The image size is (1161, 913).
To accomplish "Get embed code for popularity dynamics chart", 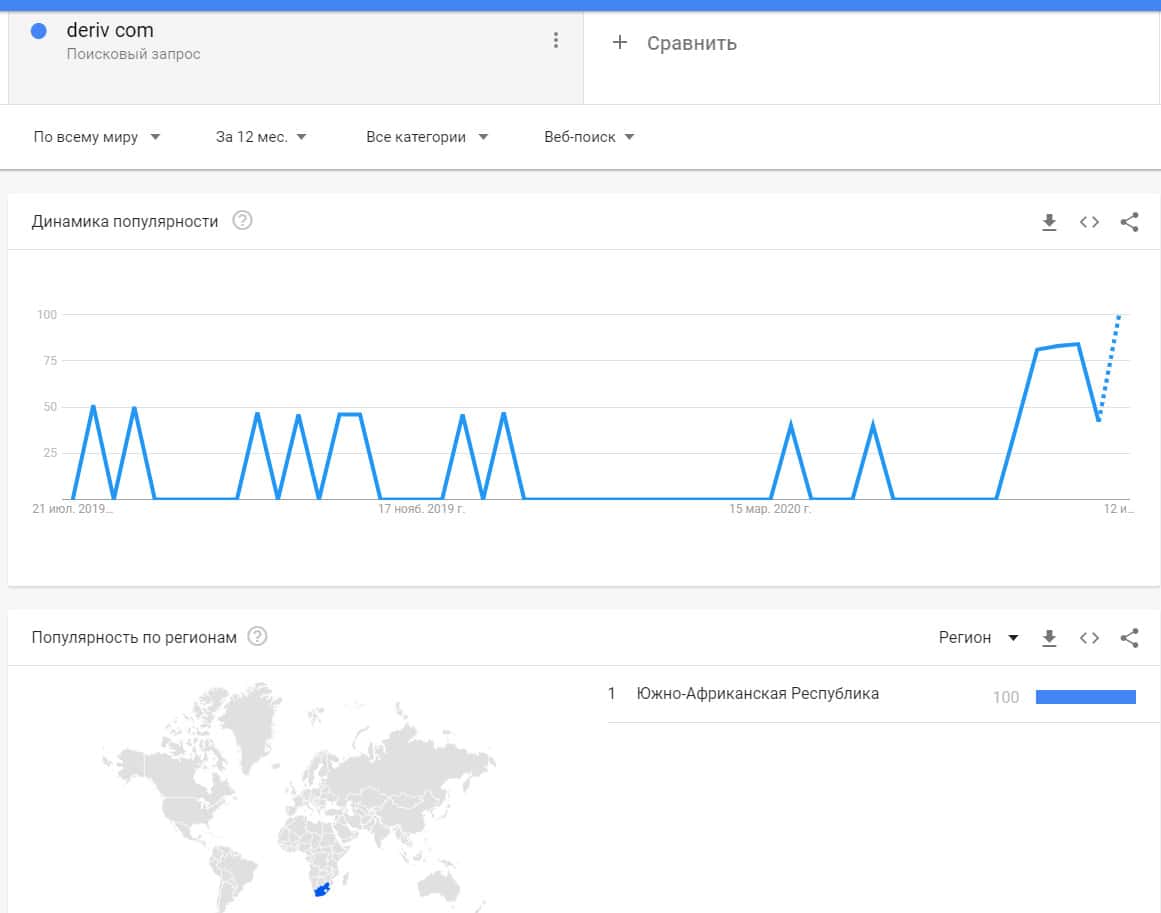I will coord(1089,222).
